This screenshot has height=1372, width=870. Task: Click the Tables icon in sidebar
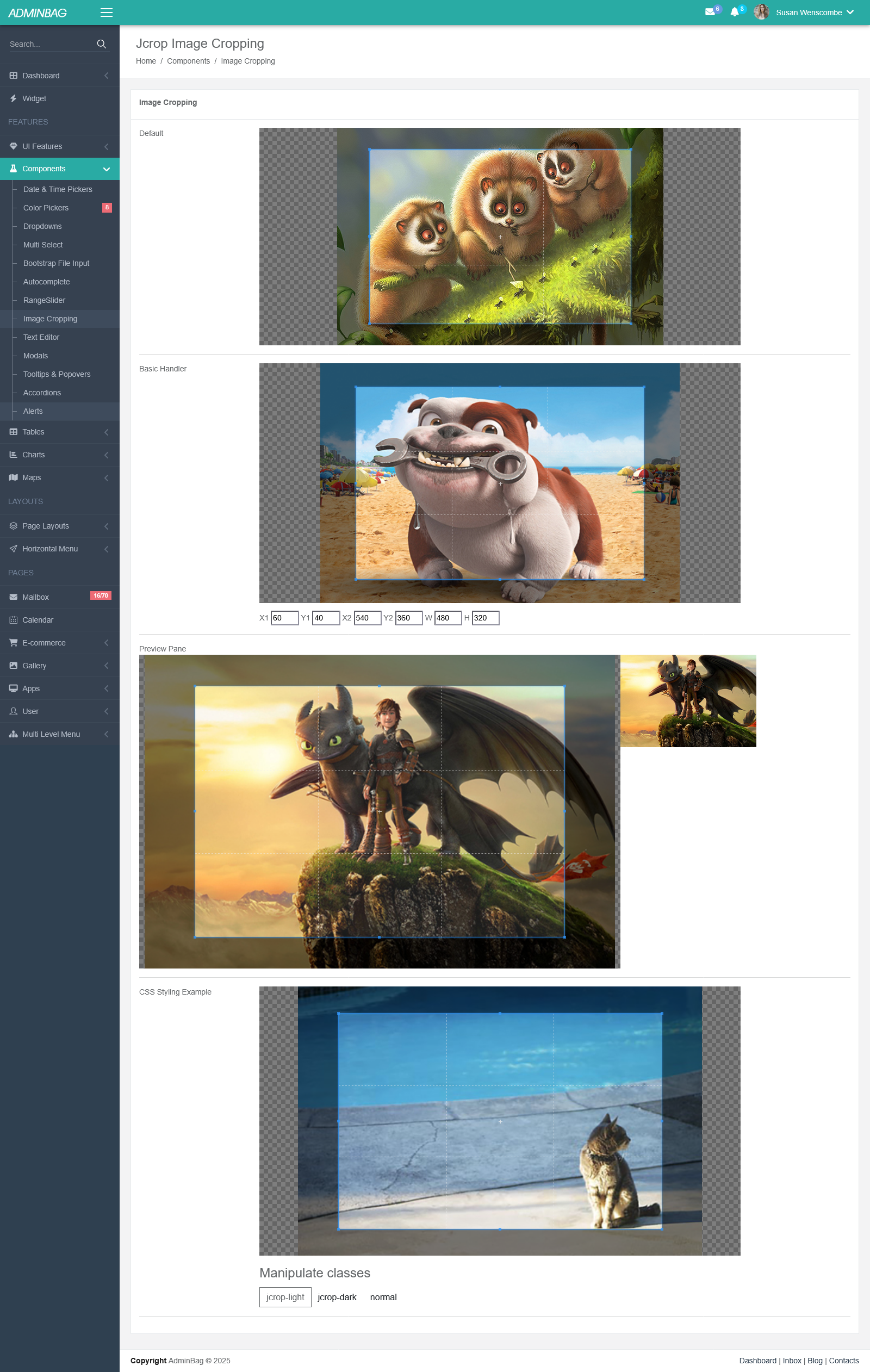[13, 432]
